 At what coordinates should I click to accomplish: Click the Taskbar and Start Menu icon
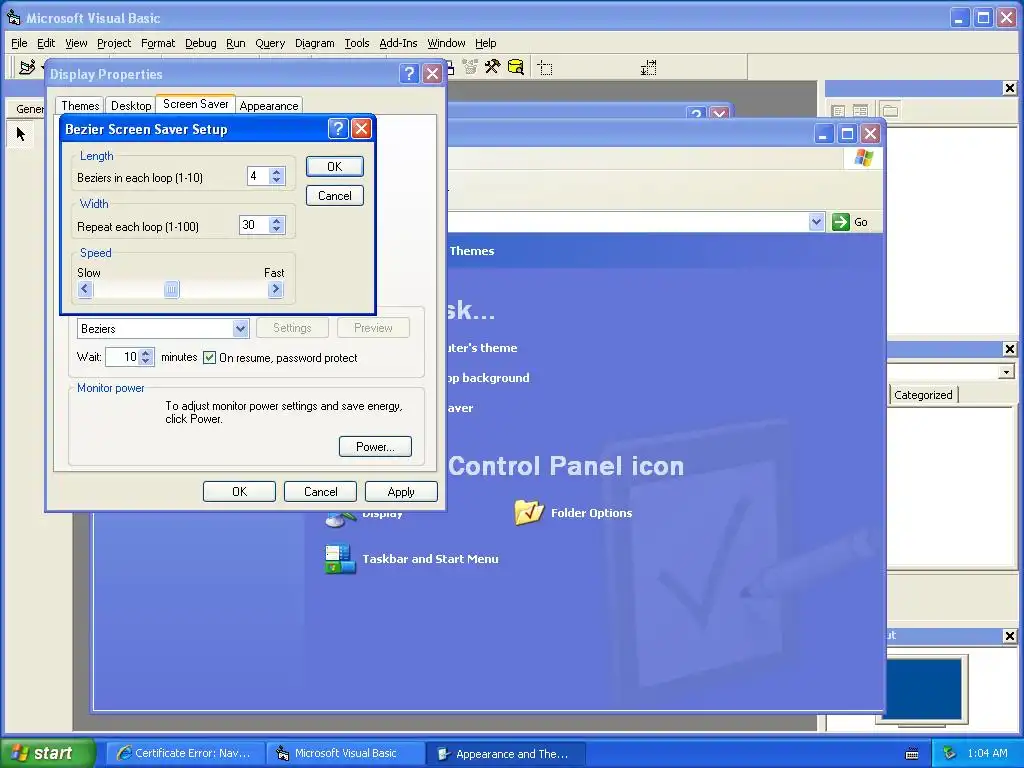click(340, 559)
